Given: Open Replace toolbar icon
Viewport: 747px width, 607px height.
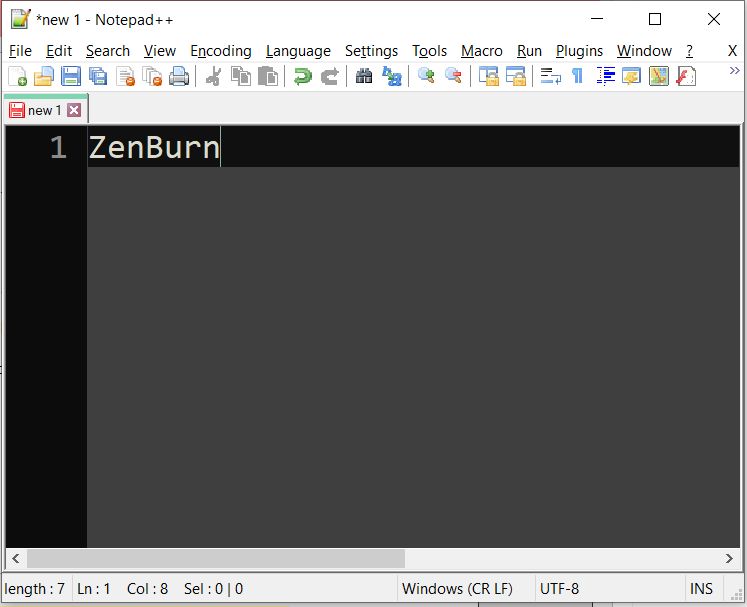Looking at the screenshot, I should pos(392,76).
